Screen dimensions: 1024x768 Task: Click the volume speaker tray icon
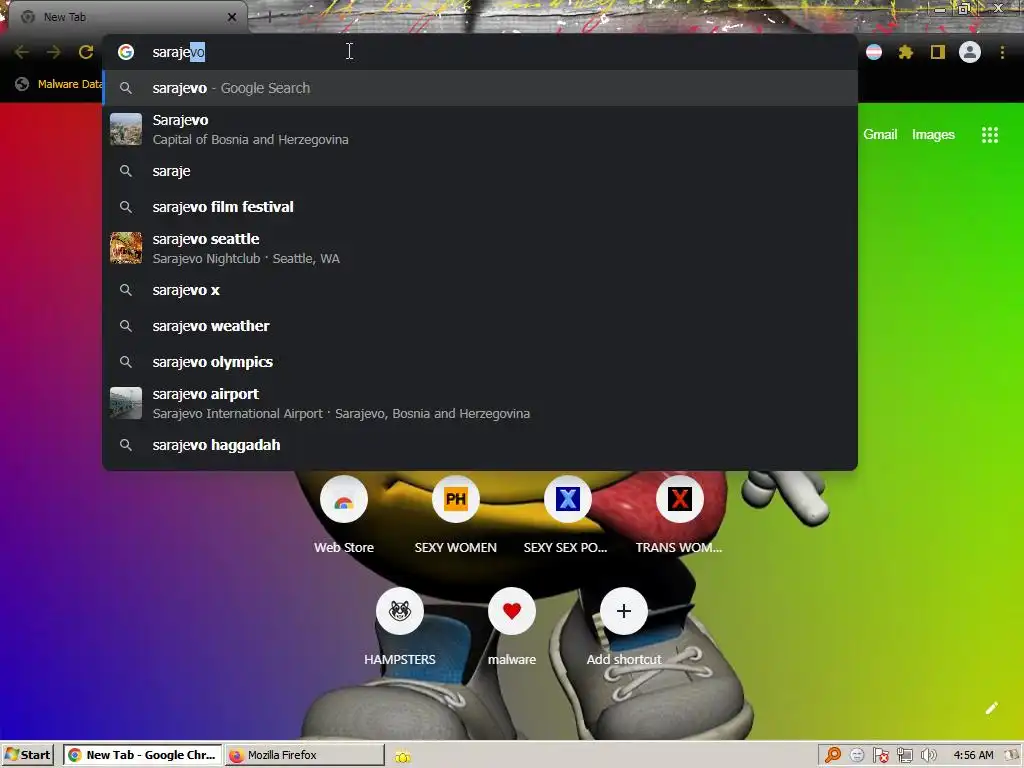click(928, 755)
